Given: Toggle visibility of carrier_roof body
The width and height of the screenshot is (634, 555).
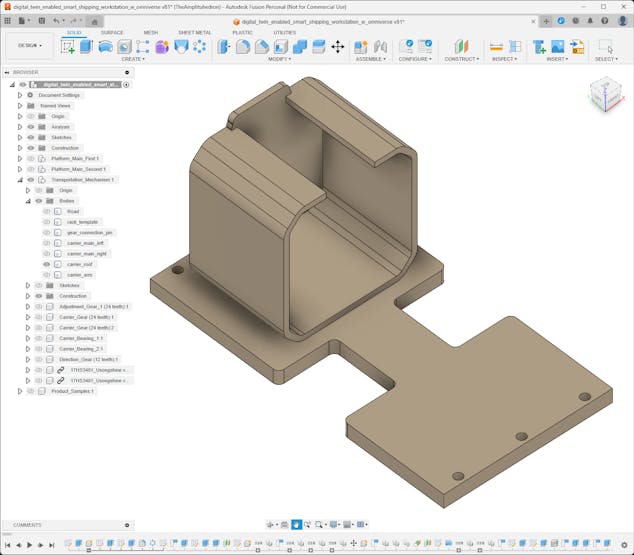Looking at the screenshot, I should click(46, 264).
